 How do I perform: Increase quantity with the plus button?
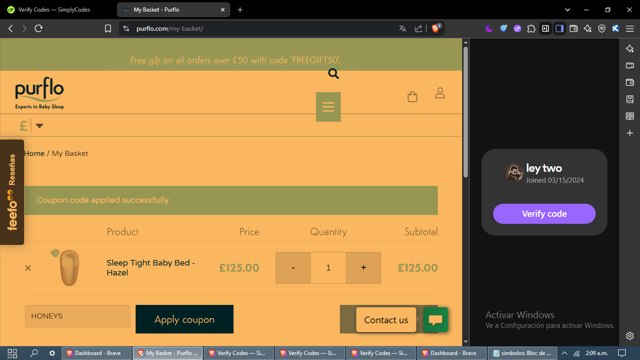click(x=363, y=268)
